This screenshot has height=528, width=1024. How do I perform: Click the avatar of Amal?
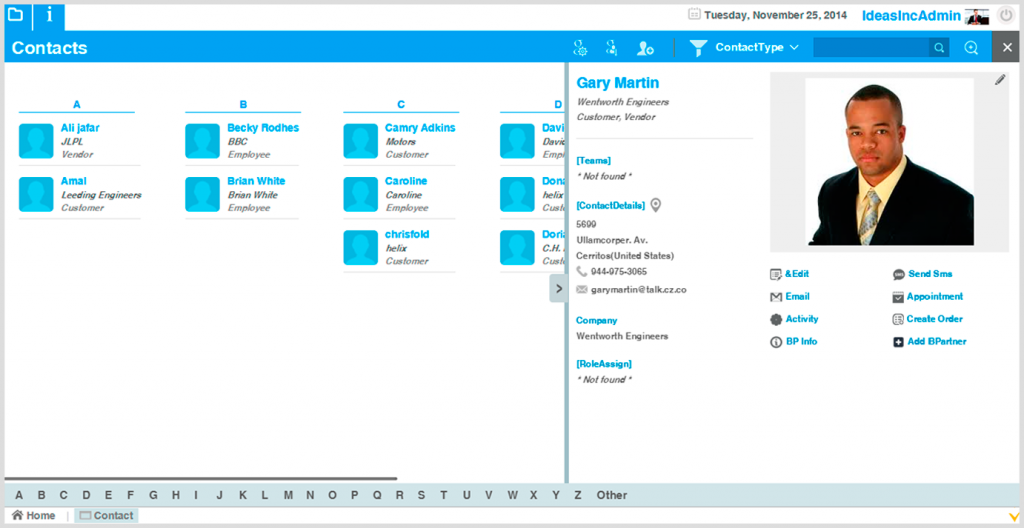pyautogui.click(x=36, y=194)
